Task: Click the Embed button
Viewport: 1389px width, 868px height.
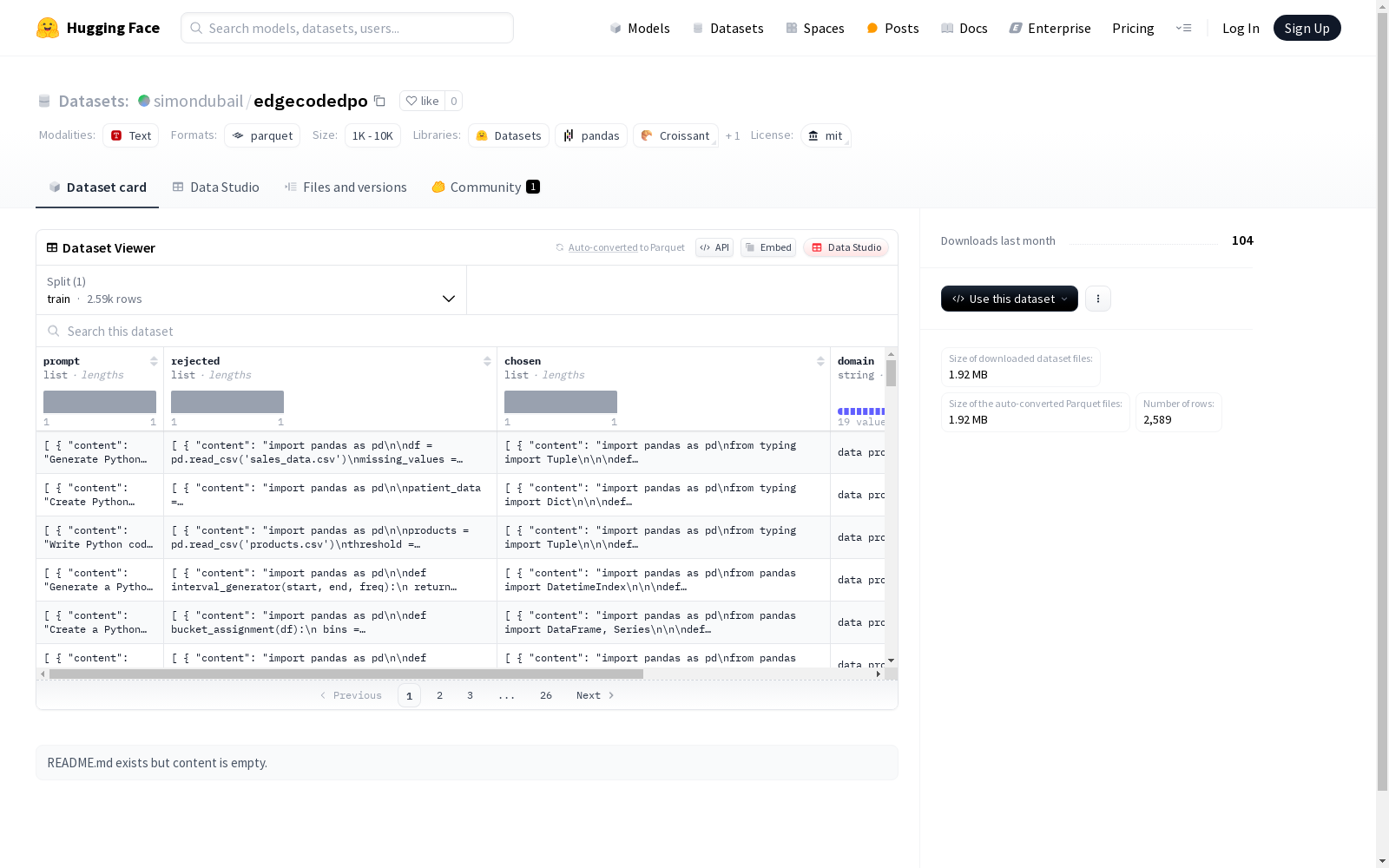Action: click(768, 247)
